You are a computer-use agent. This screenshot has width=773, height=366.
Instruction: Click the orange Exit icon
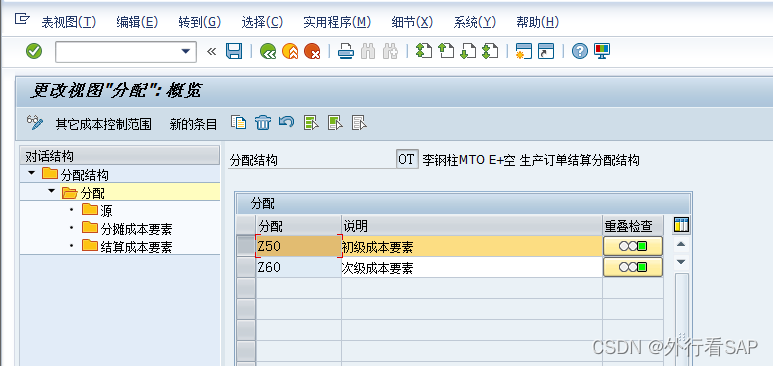(290, 51)
